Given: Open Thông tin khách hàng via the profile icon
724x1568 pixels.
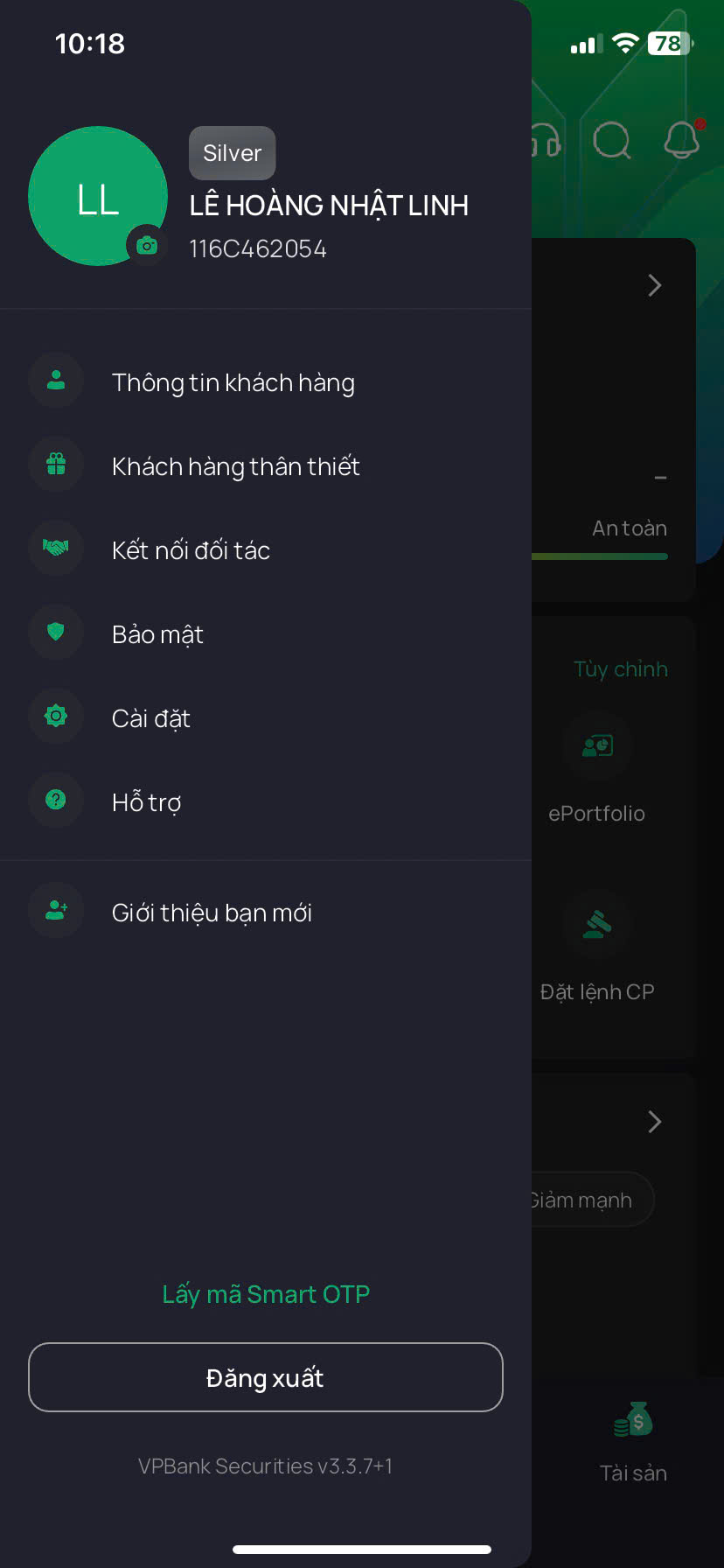Looking at the screenshot, I should pyautogui.click(x=55, y=381).
